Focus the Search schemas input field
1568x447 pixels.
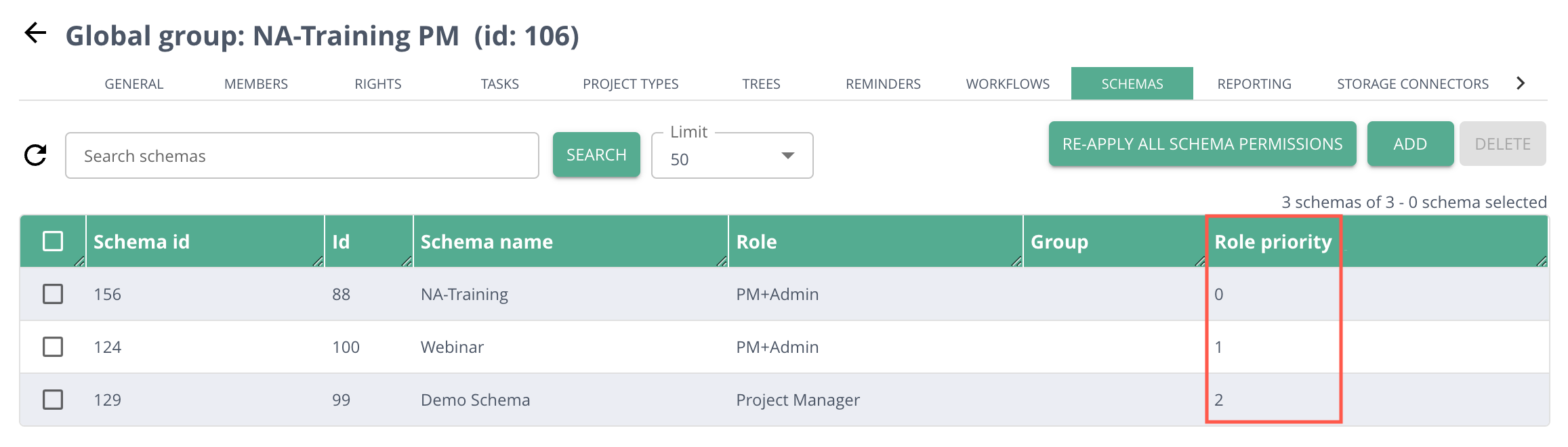point(302,156)
